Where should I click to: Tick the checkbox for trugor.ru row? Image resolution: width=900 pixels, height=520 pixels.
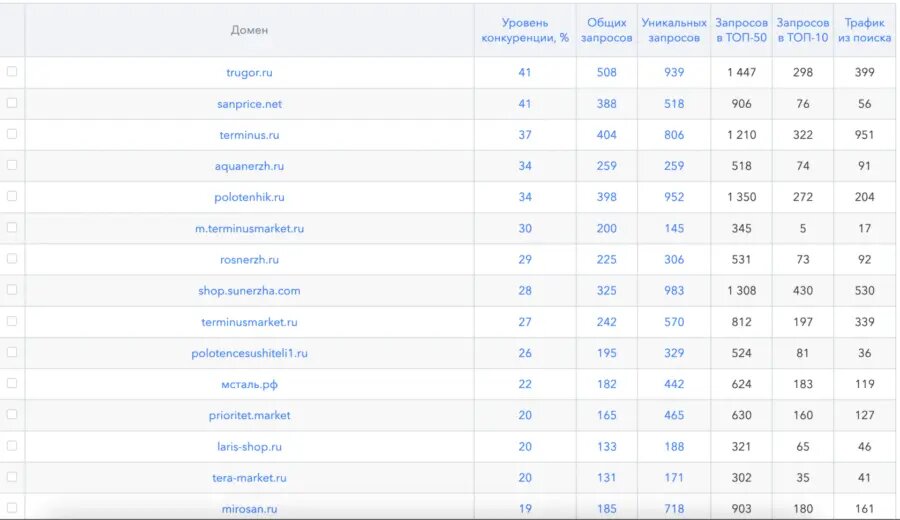tap(11, 72)
